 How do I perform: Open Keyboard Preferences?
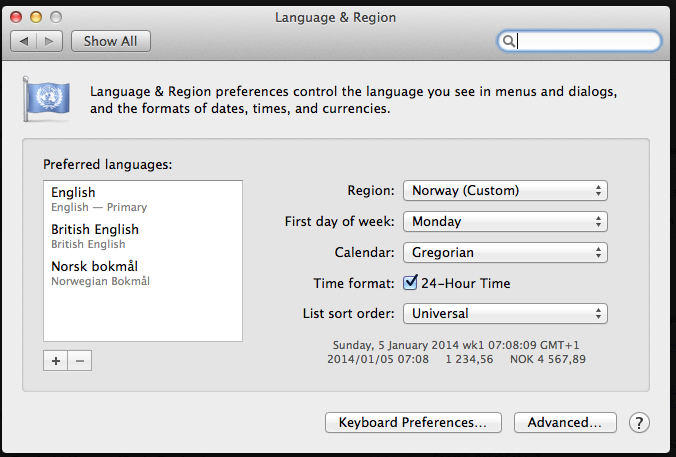click(413, 423)
